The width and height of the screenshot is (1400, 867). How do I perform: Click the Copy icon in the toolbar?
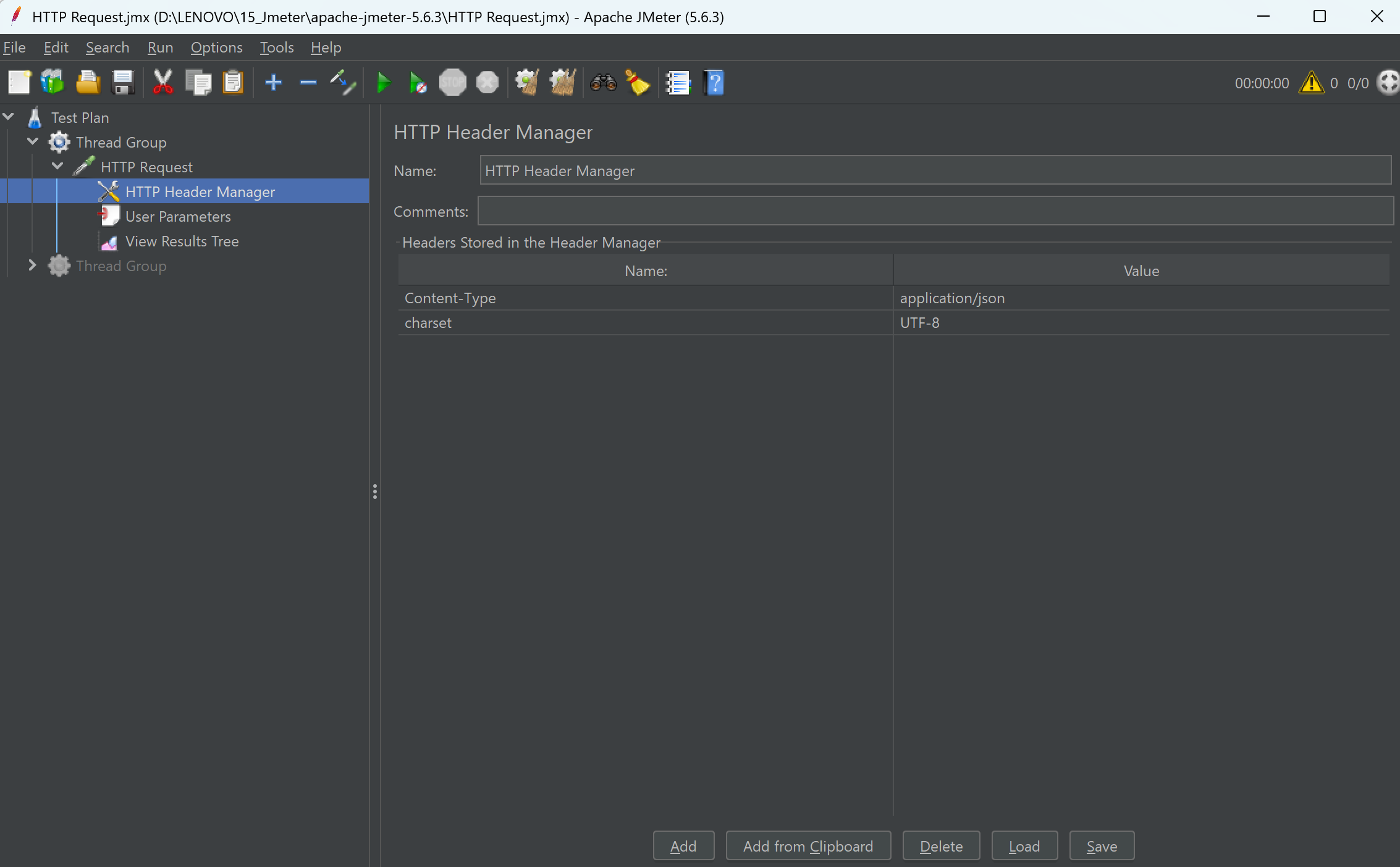click(198, 82)
